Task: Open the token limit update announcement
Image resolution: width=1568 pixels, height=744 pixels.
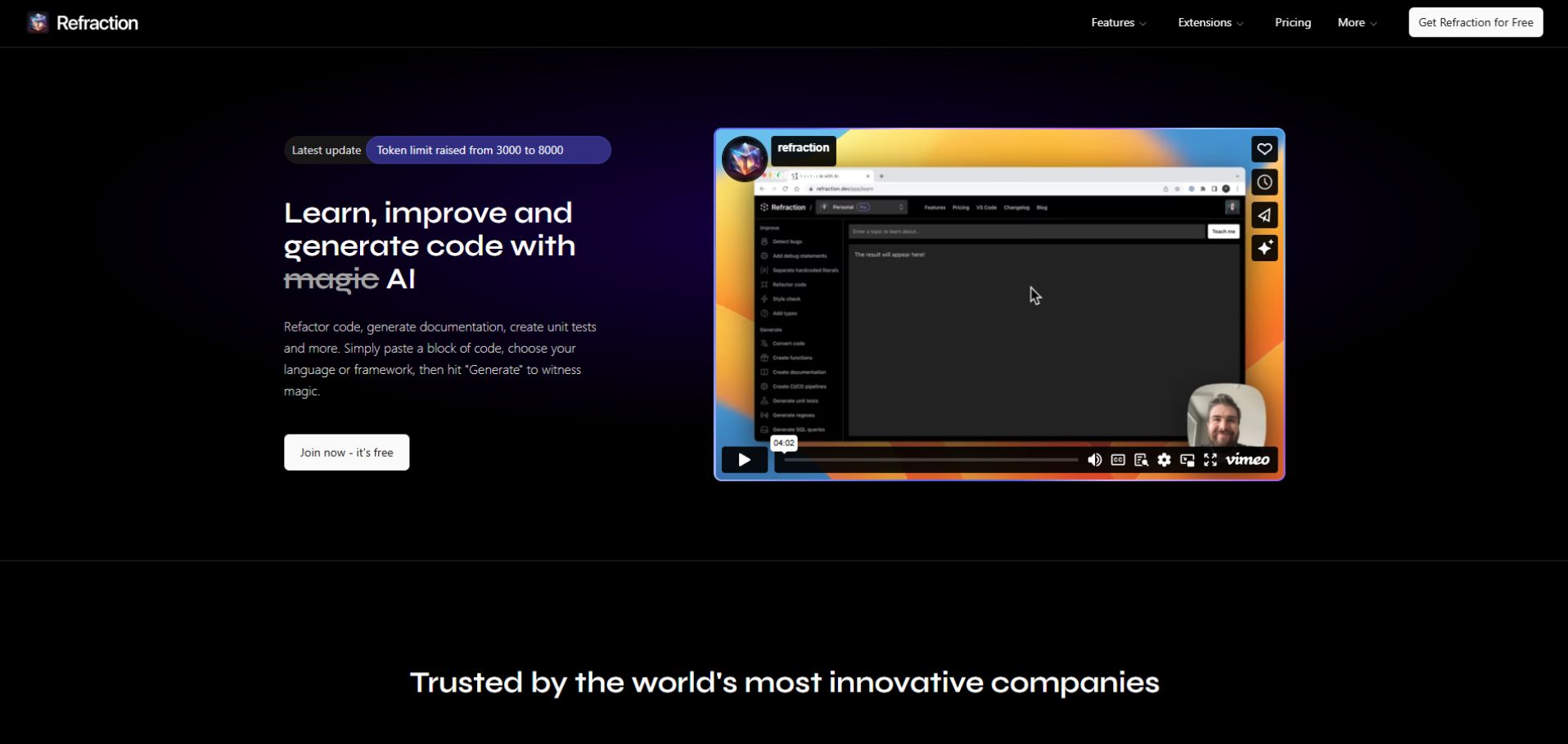Action: (x=489, y=150)
